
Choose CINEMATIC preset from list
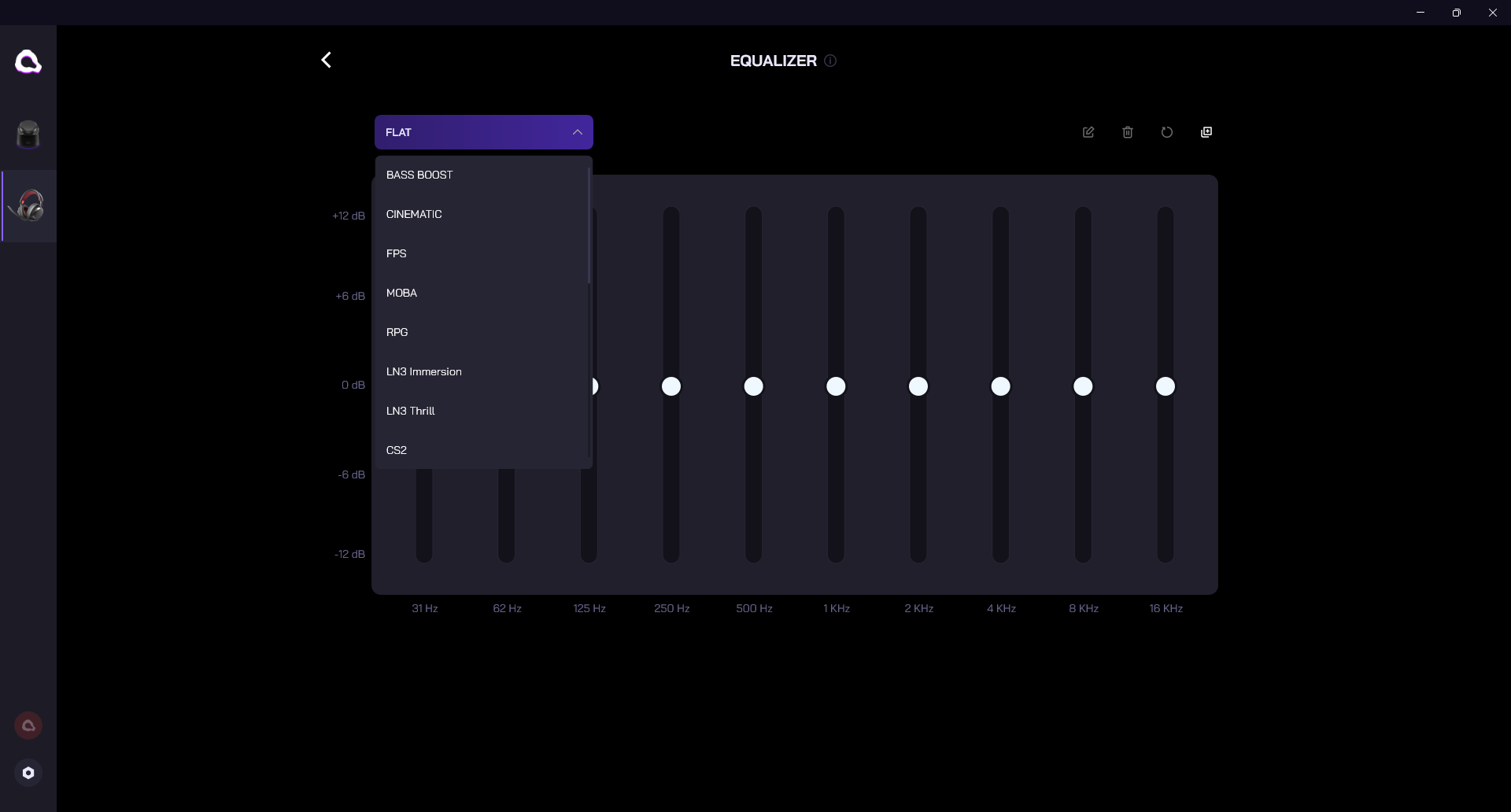[x=414, y=214]
